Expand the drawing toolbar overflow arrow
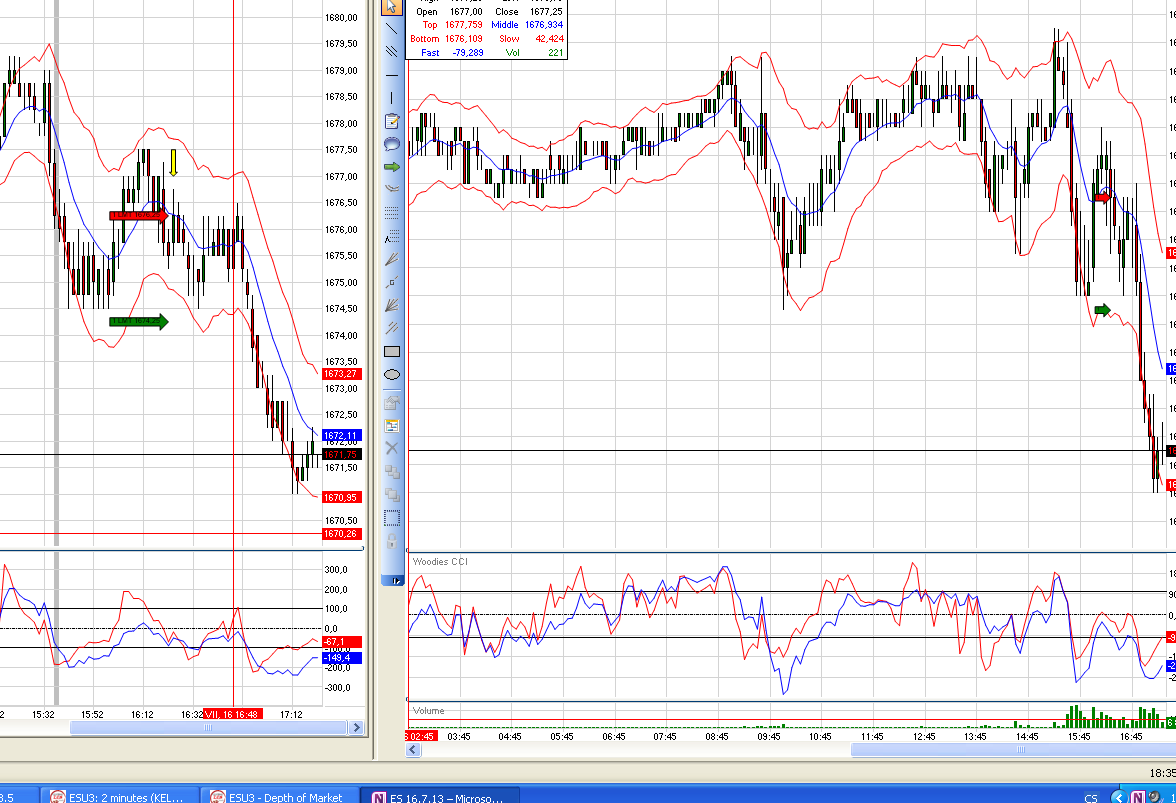 (396, 580)
